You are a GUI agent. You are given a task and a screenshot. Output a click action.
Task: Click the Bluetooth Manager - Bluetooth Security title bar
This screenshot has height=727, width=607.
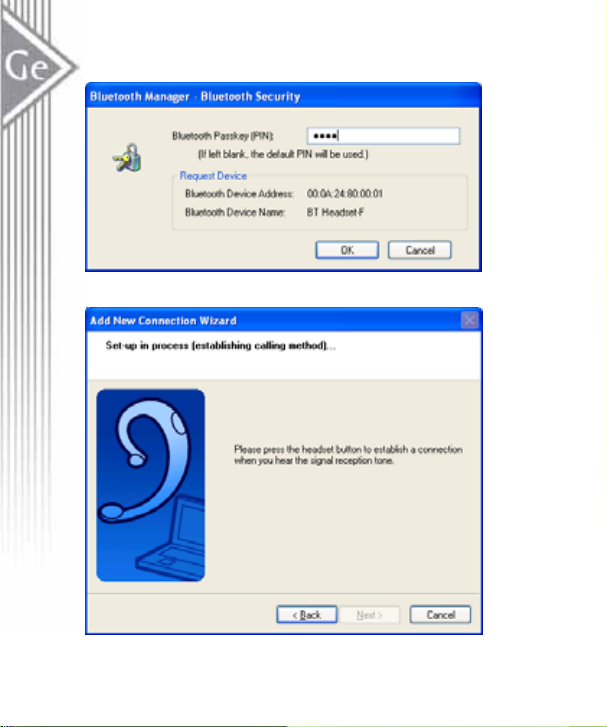coord(283,96)
